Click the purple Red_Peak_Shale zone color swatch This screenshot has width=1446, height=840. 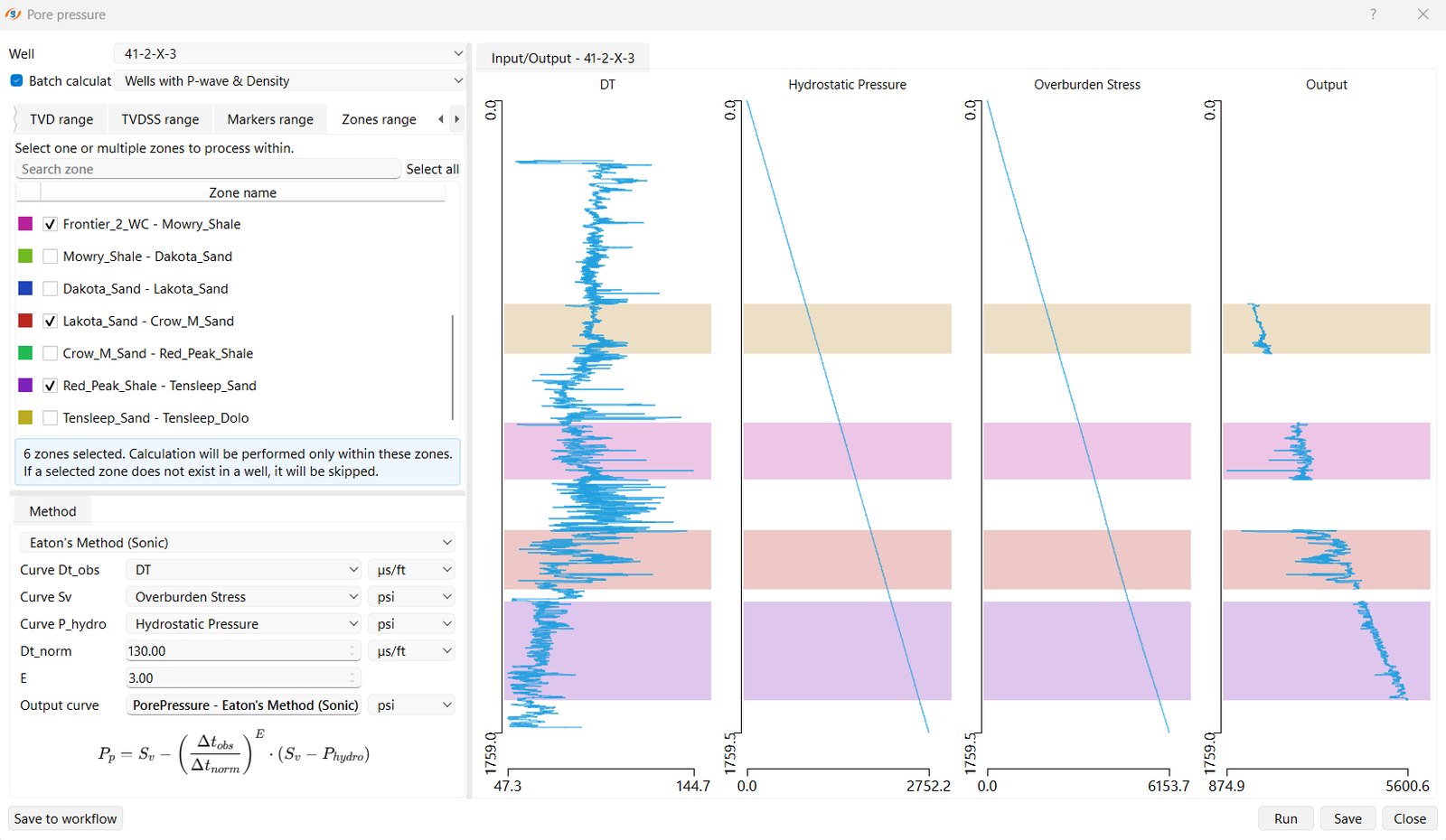click(x=25, y=386)
